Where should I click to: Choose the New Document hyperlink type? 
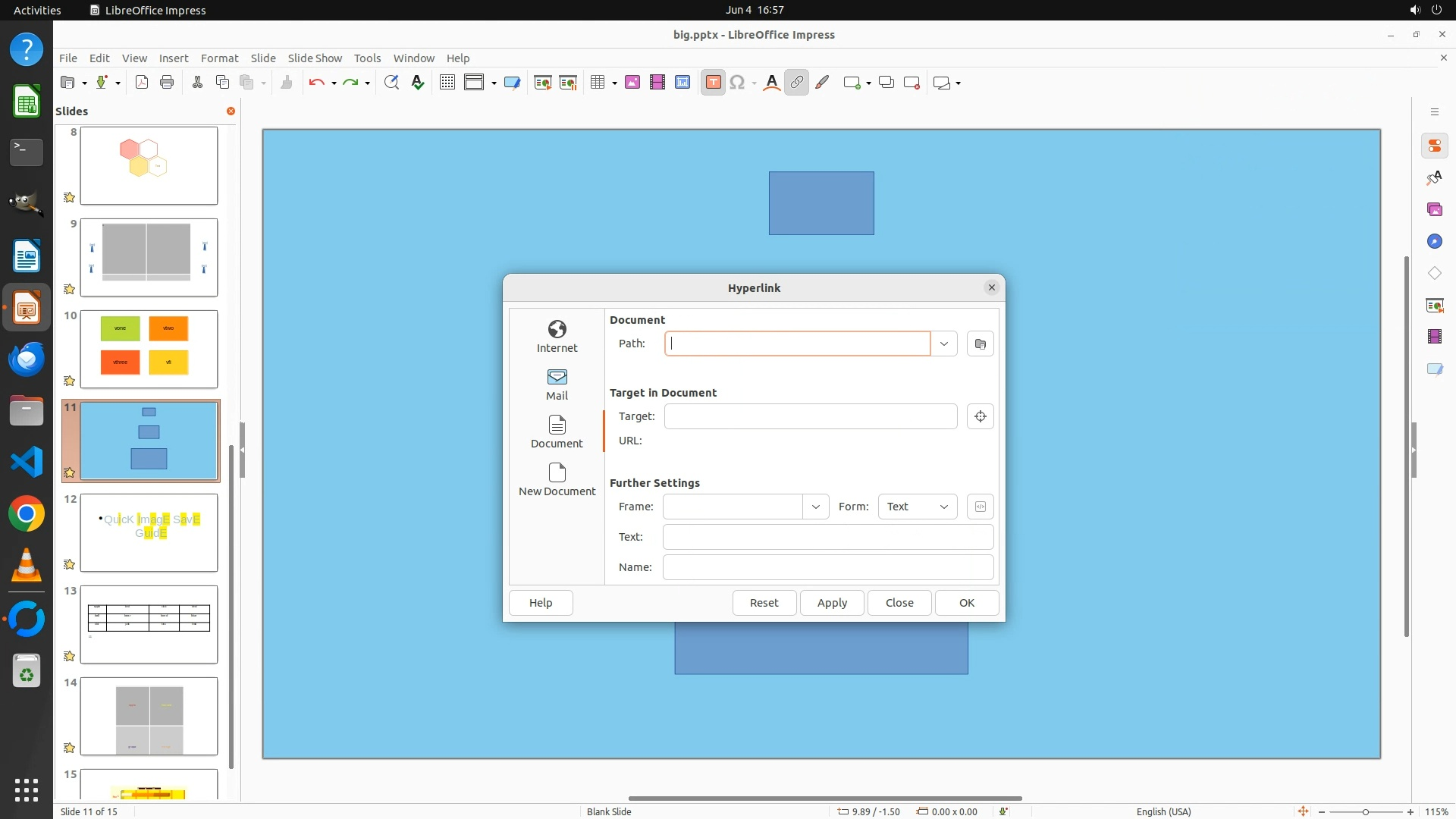pyautogui.click(x=557, y=479)
